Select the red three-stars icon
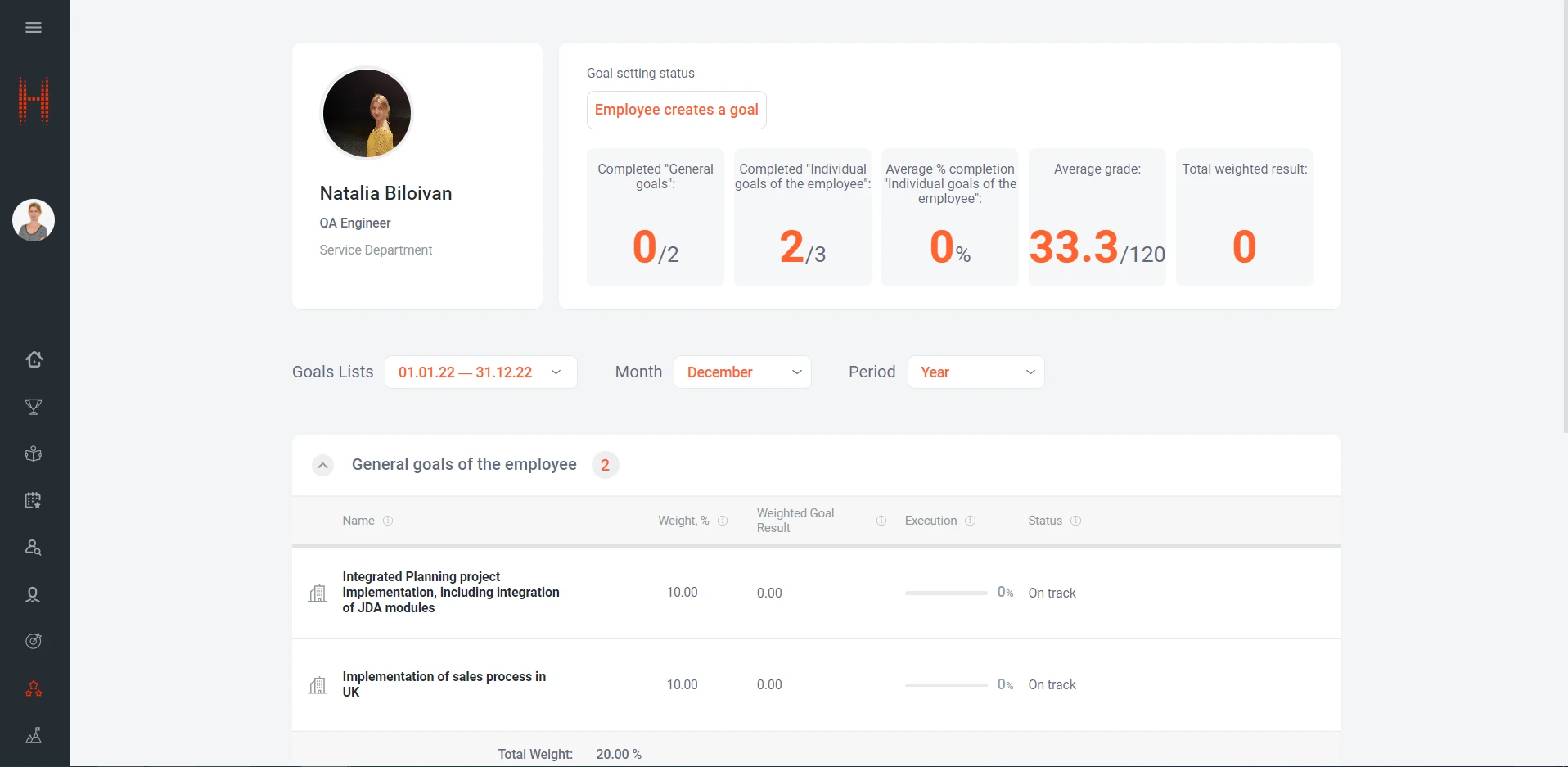Image resolution: width=1568 pixels, height=767 pixels. (34, 688)
